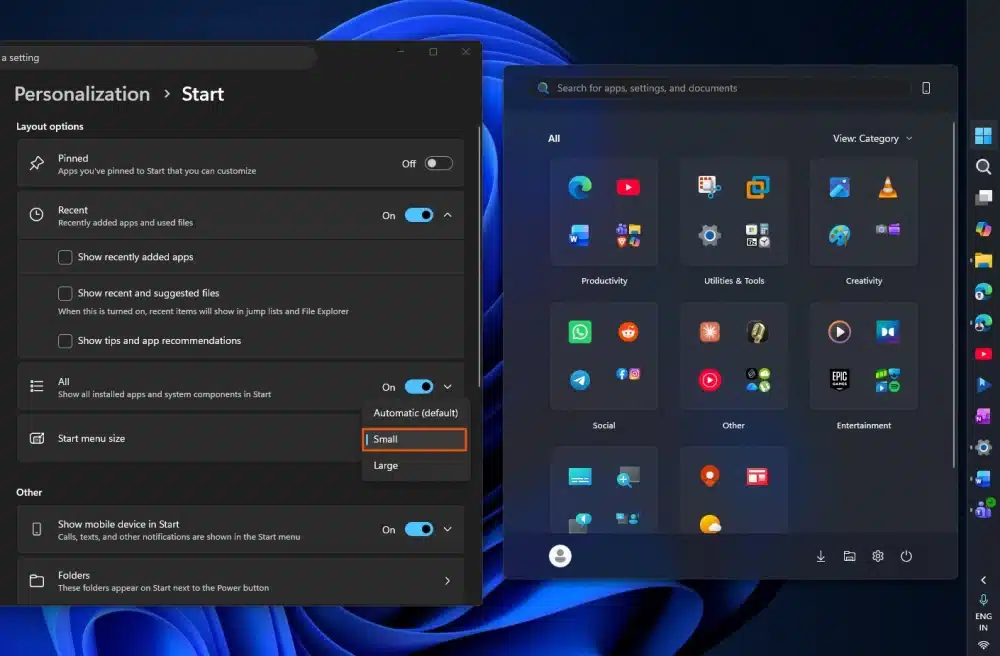Open Settings gear in Utilities & Tools group
The width and height of the screenshot is (1000, 656).
click(709, 235)
